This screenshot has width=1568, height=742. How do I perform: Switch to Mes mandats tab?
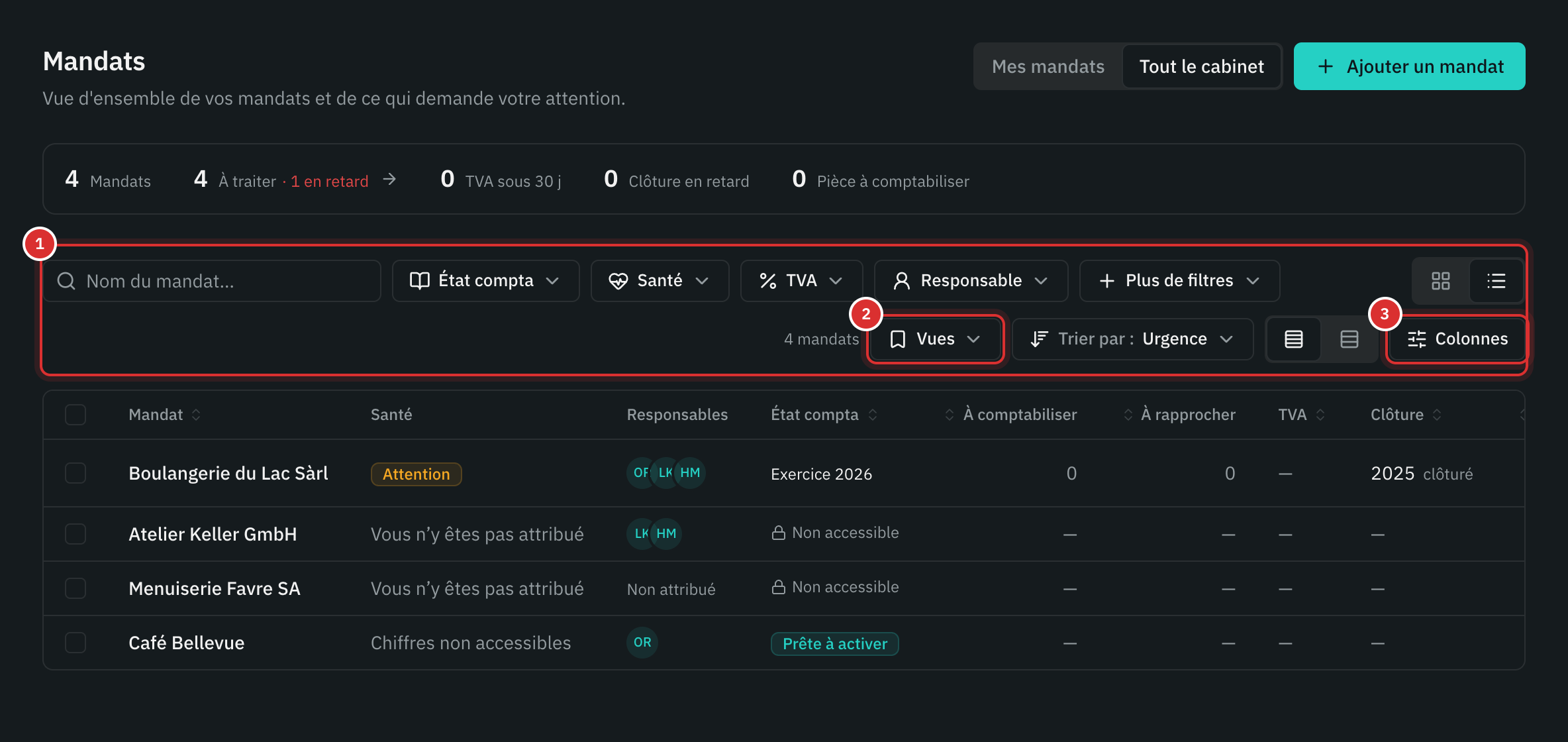pos(1048,66)
